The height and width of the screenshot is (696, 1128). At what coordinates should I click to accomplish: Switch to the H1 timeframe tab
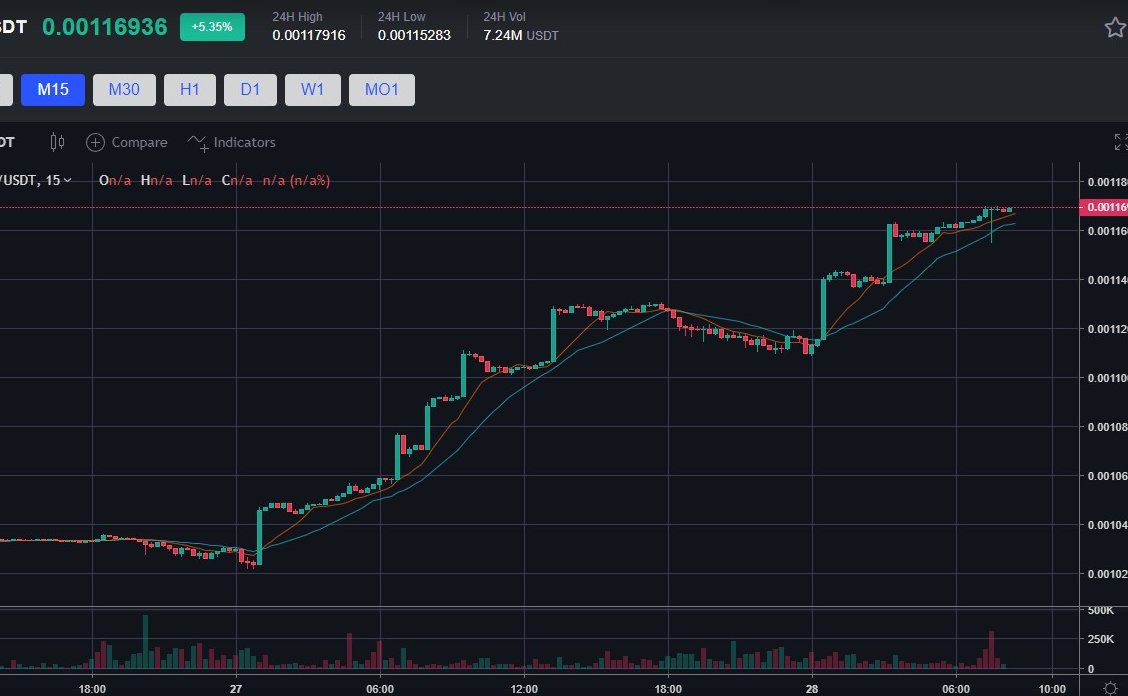tap(189, 89)
